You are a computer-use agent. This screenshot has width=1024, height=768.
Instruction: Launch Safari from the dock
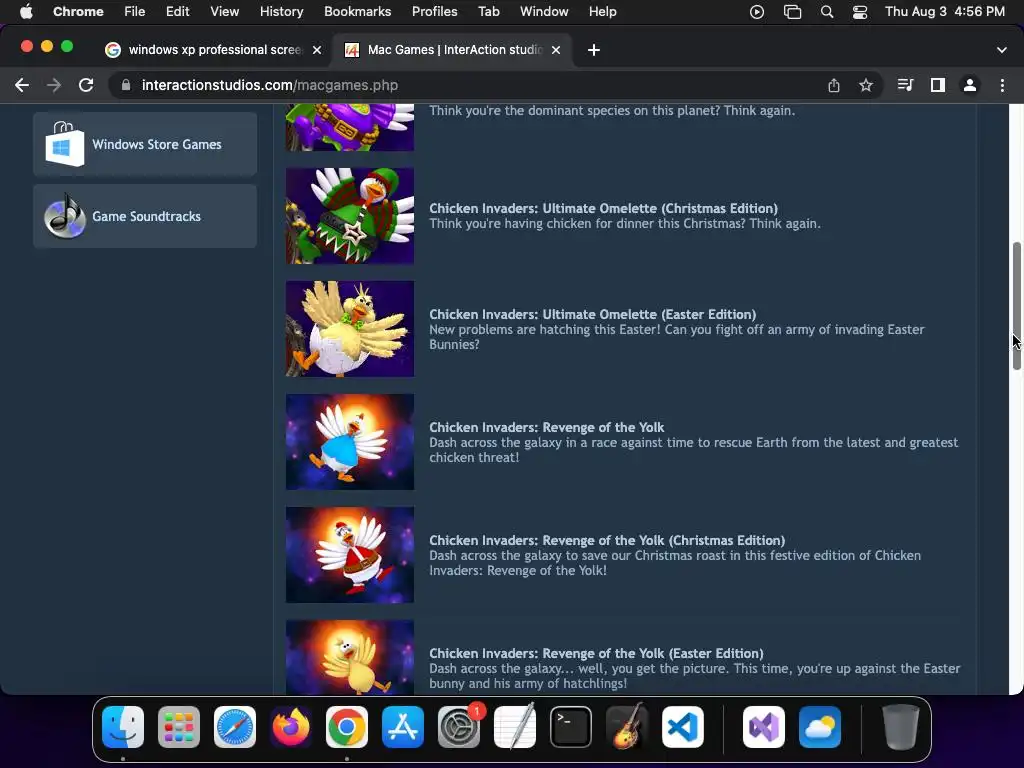(x=235, y=727)
